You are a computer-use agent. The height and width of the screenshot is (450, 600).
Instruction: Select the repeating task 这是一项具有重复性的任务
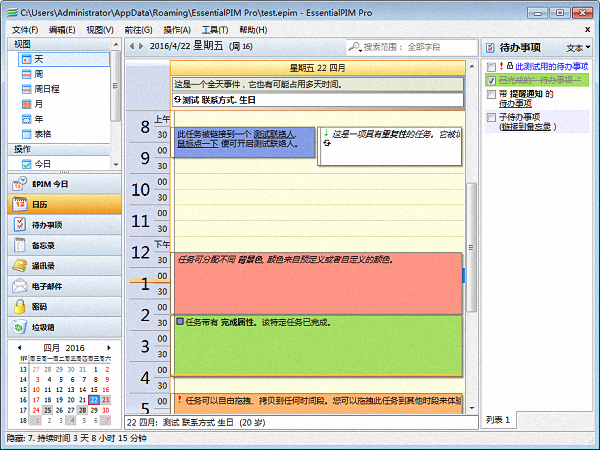390,147
